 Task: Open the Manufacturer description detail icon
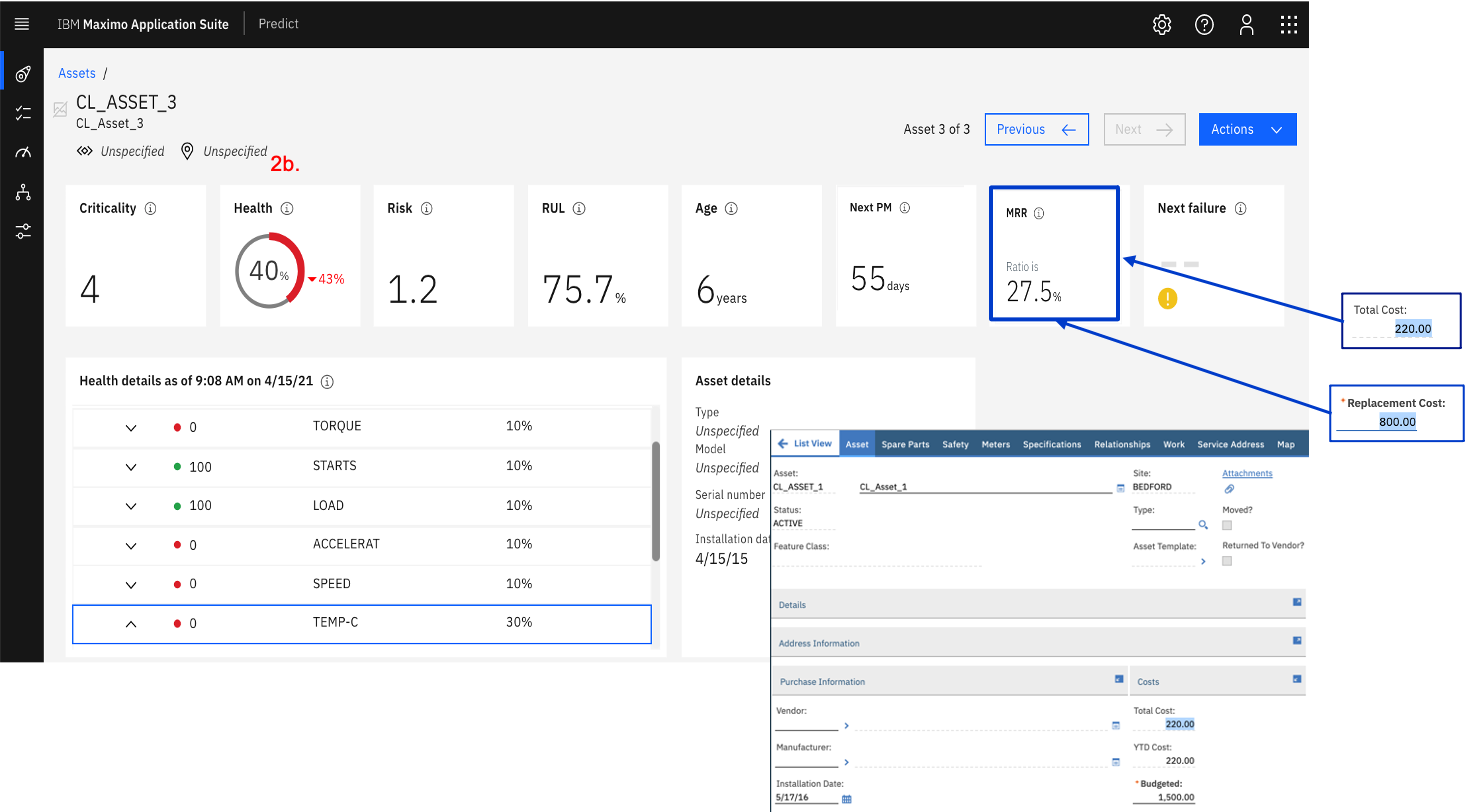[x=1115, y=762]
